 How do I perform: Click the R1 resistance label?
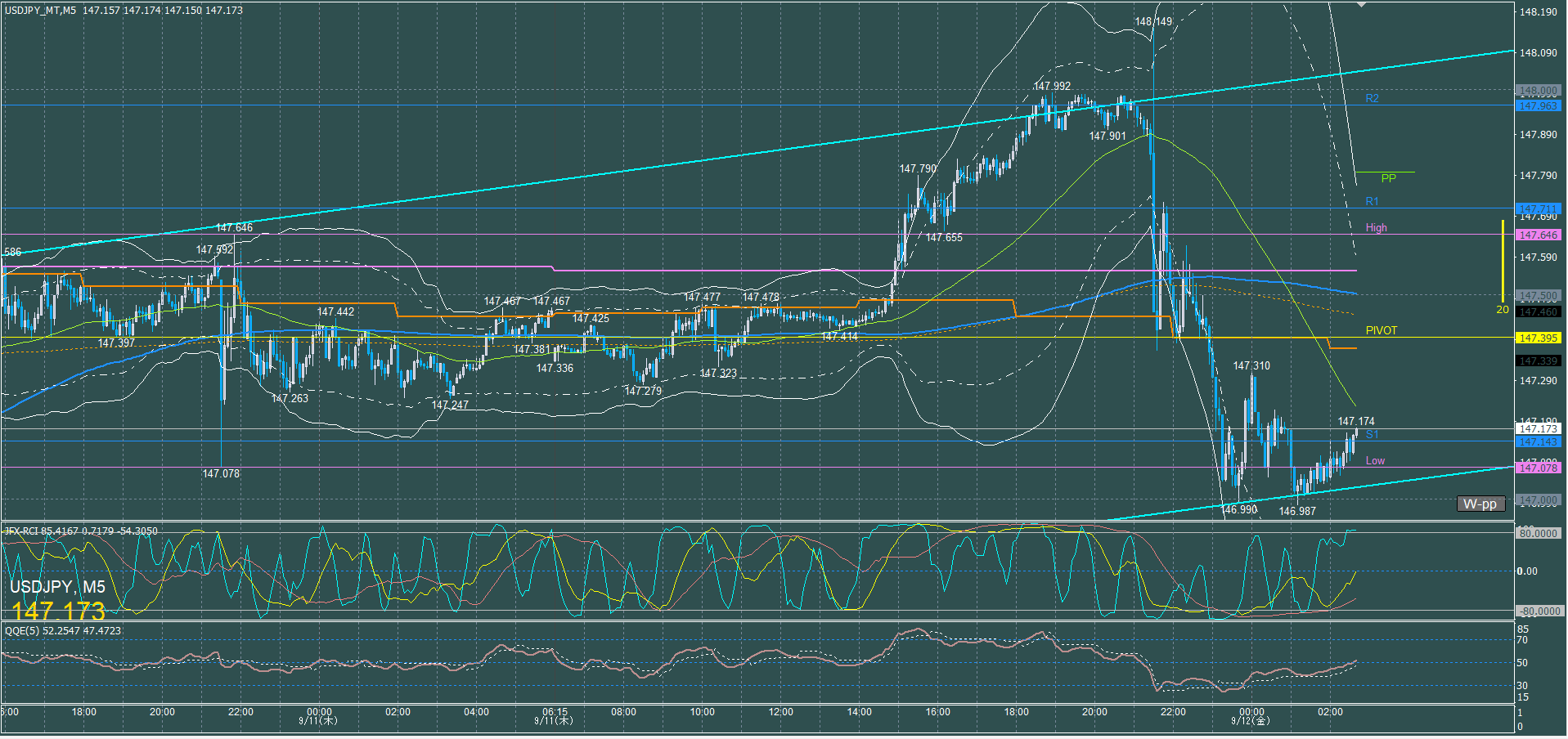[x=1372, y=202]
